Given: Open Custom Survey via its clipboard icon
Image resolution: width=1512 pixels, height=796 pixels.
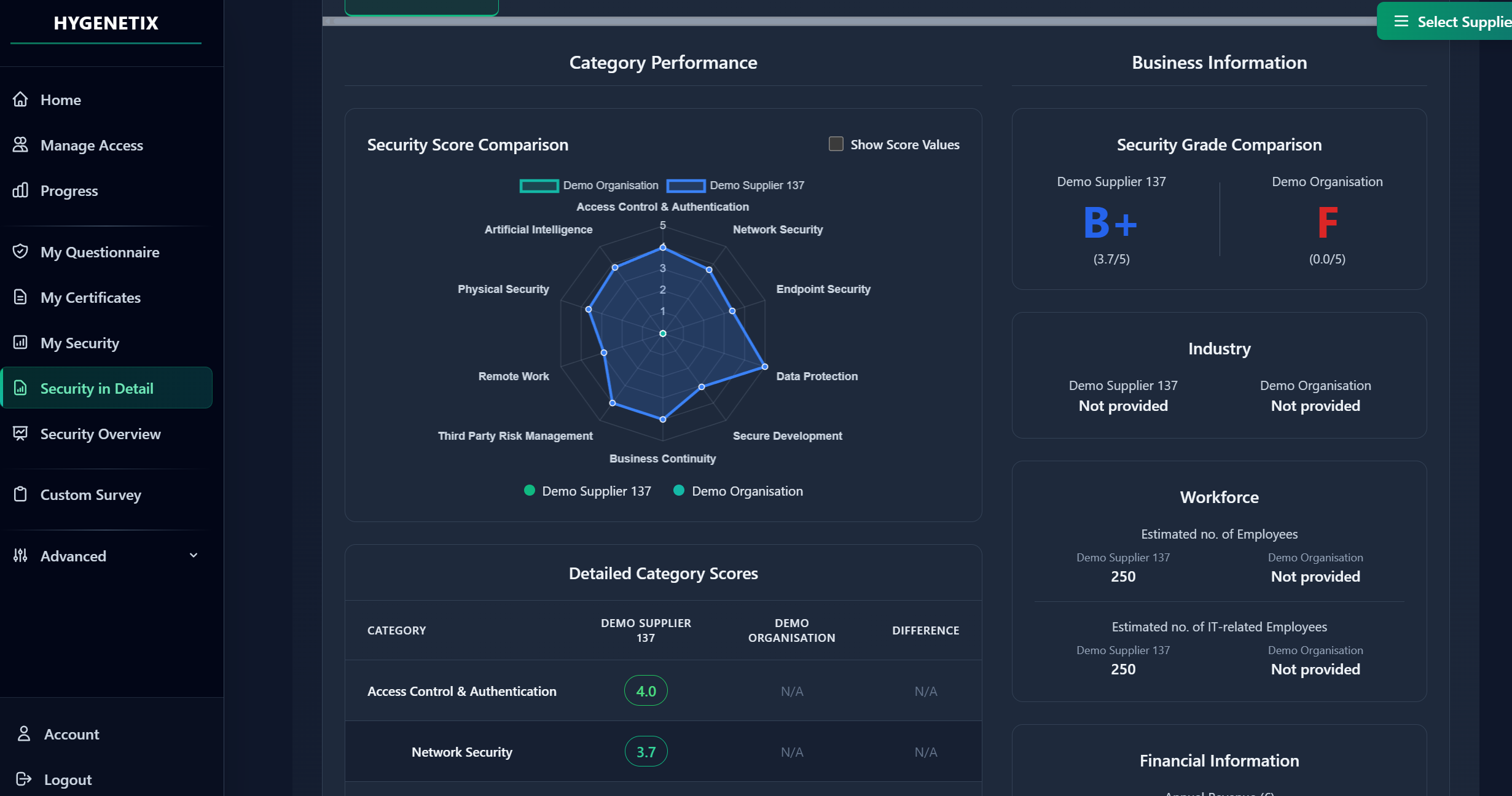Looking at the screenshot, I should tap(20, 494).
